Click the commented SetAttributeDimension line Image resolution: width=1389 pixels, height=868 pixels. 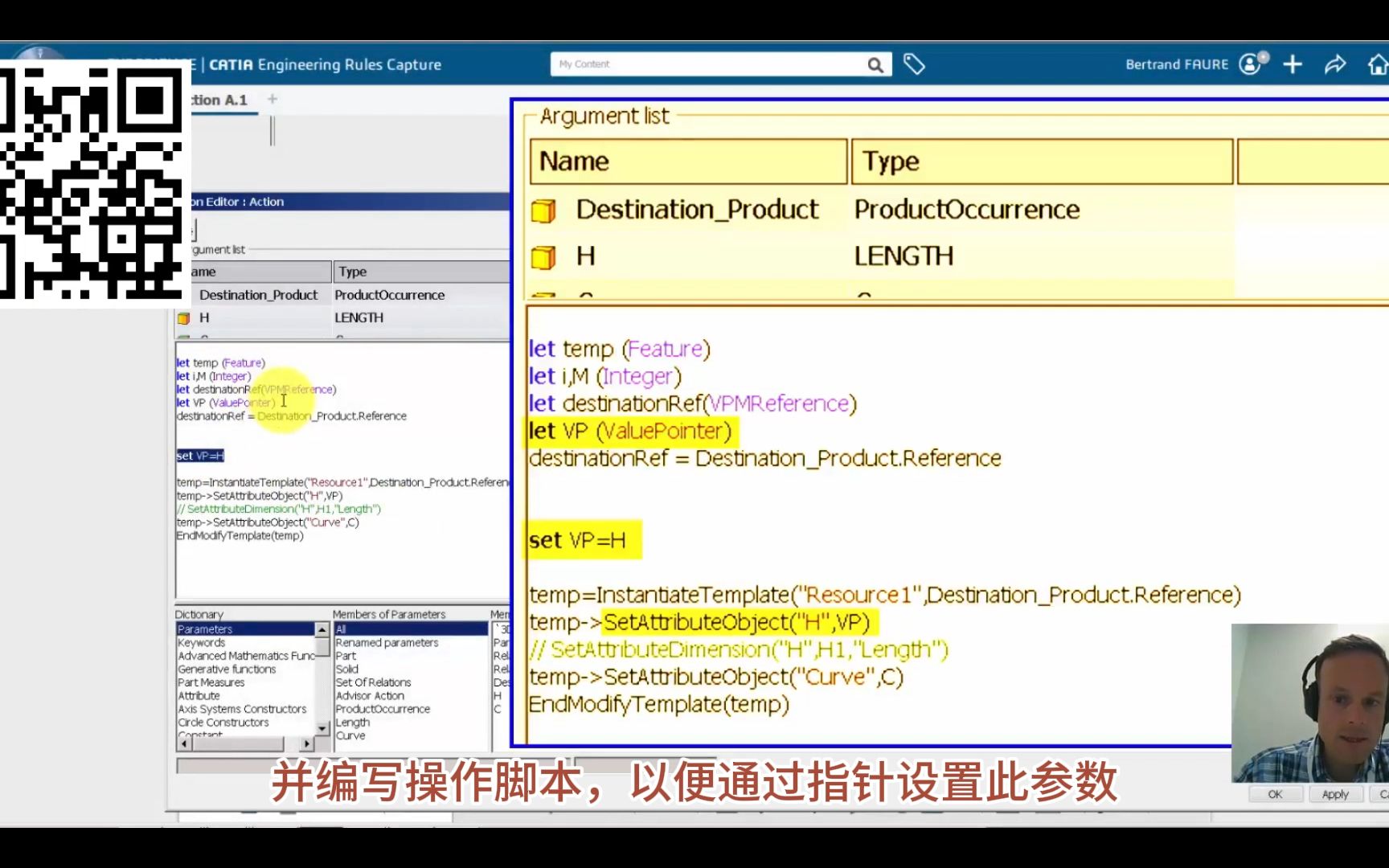[x=279, y=509]
